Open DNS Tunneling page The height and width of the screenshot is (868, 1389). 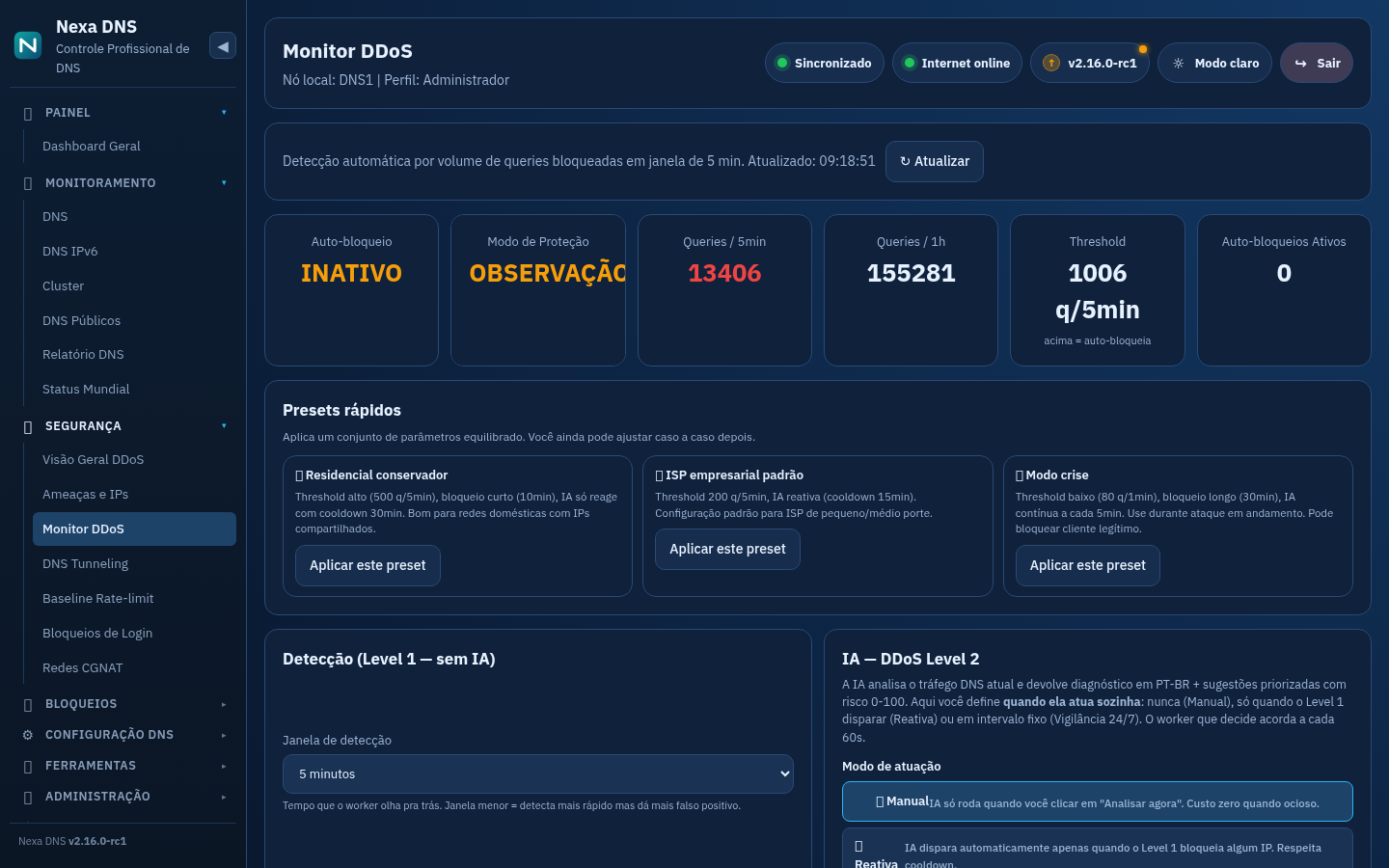(x=134, y=564)
